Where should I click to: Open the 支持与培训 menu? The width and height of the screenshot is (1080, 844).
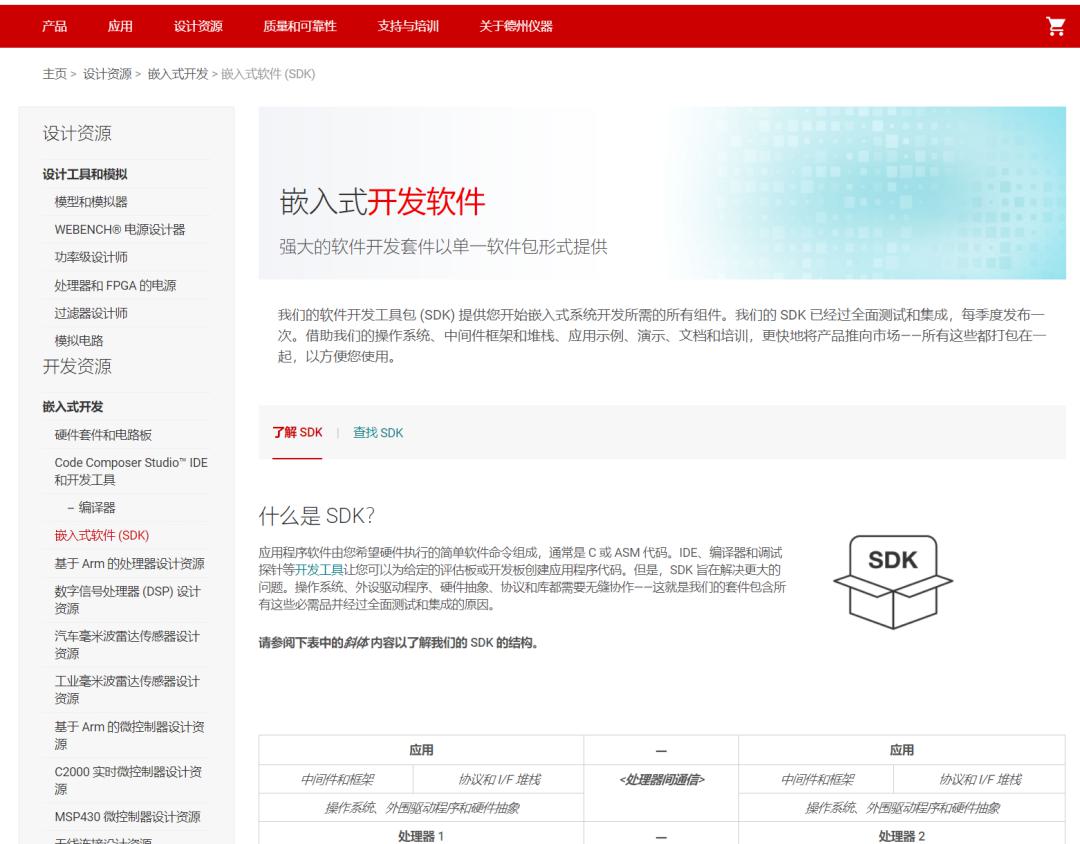pos(408,26)
